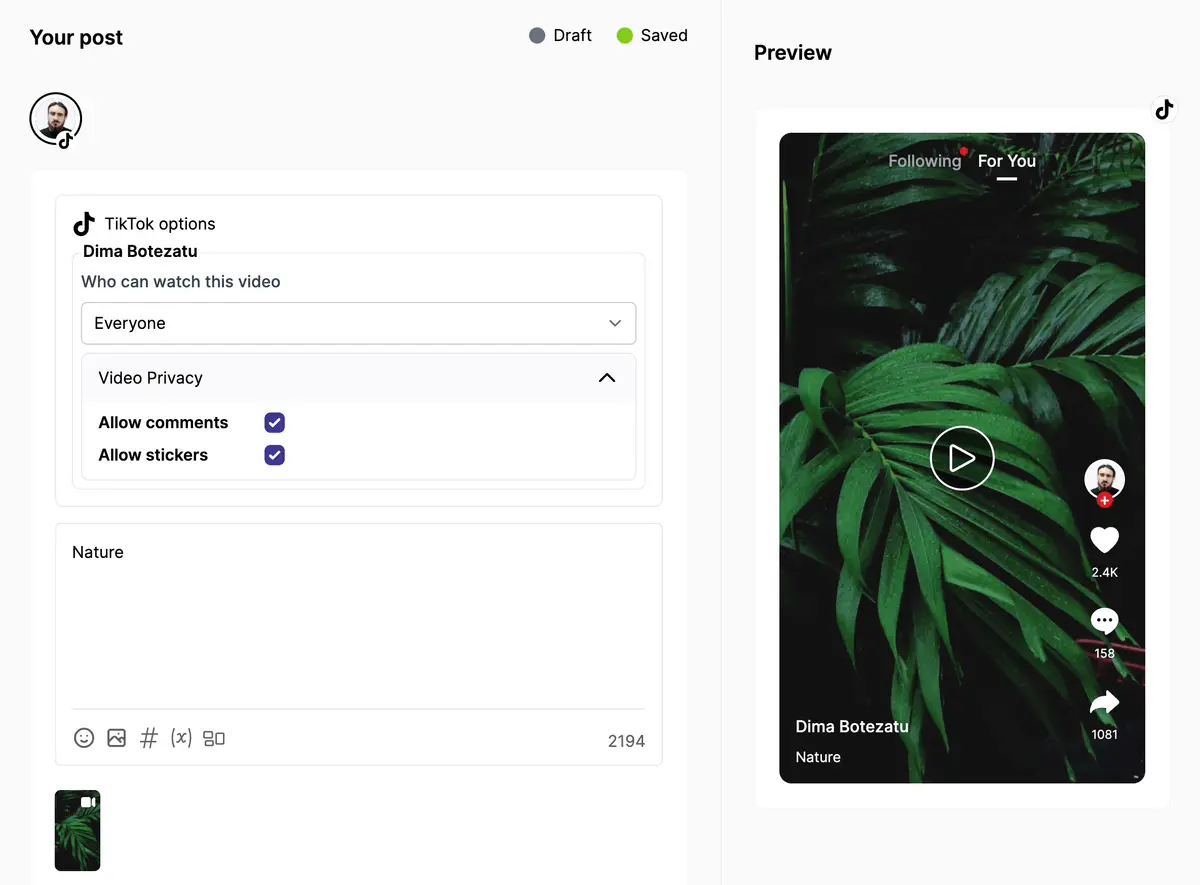
Task: Click the comment bubble icon in the preview
Action: tap(1104, 621)
